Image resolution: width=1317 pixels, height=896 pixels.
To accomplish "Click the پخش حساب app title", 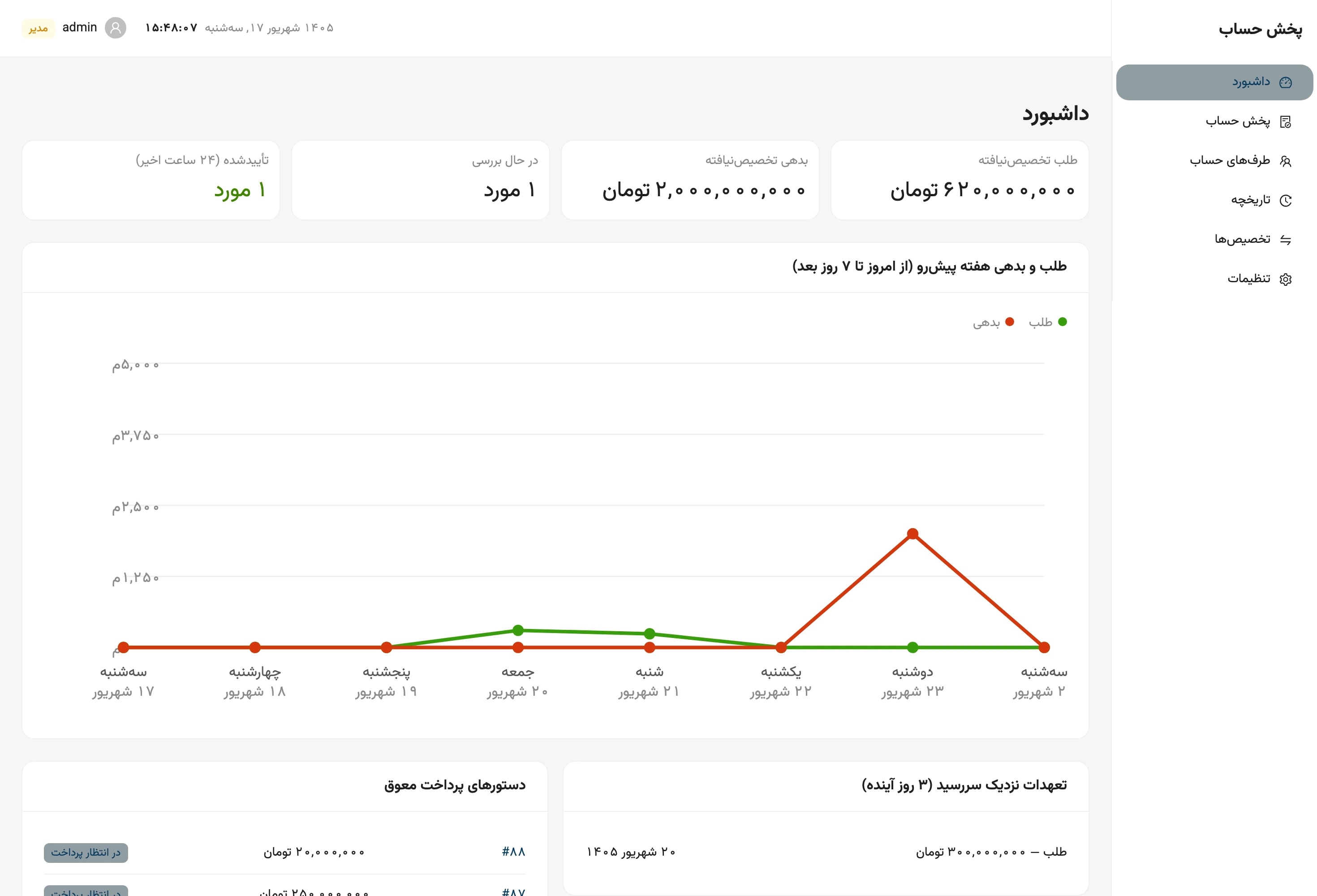I will tap(1260, 29).
